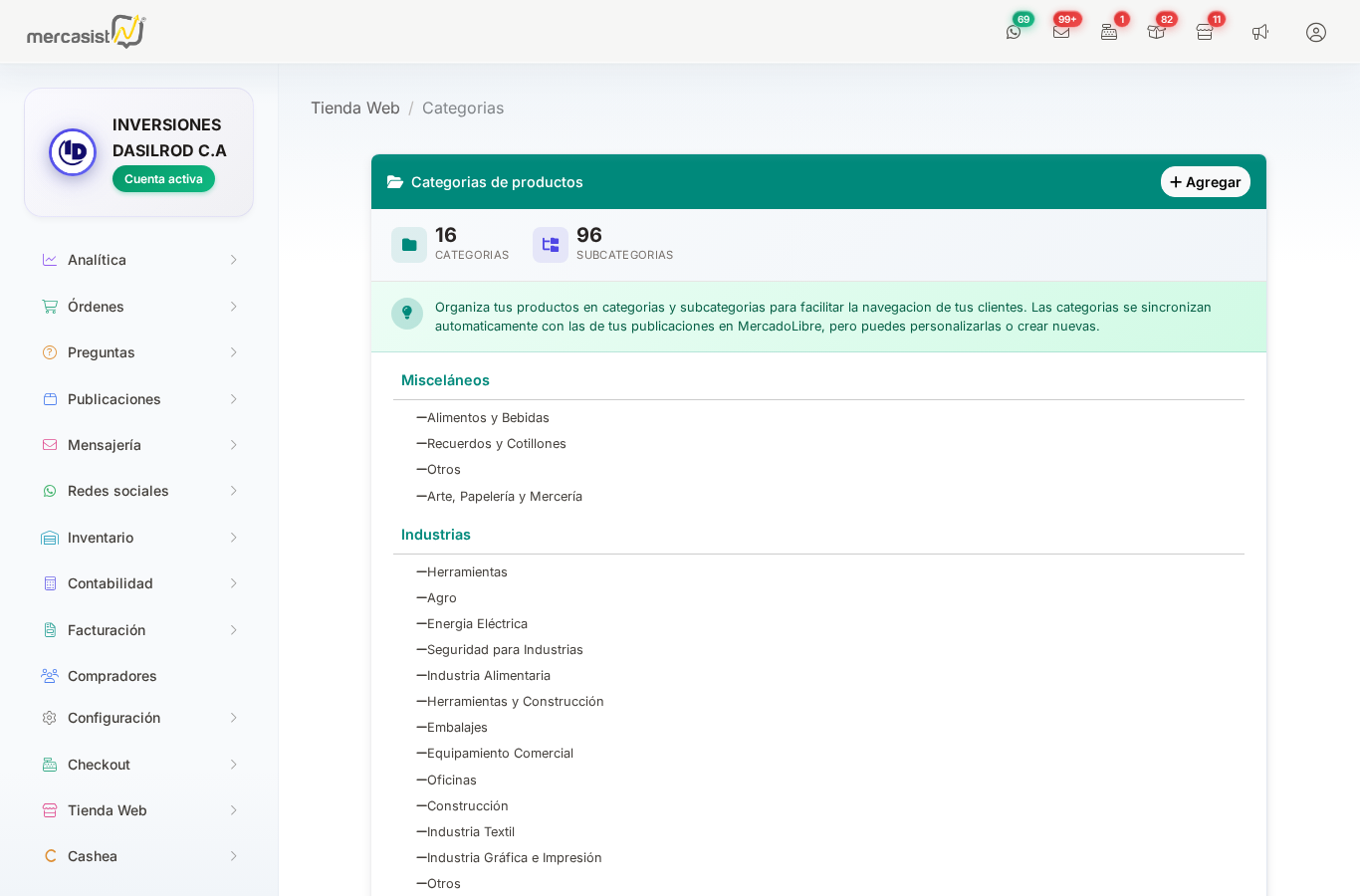The image size is (1360, 896).
Task: Open Compradores in the sidebar
Action: coord(112,676)
